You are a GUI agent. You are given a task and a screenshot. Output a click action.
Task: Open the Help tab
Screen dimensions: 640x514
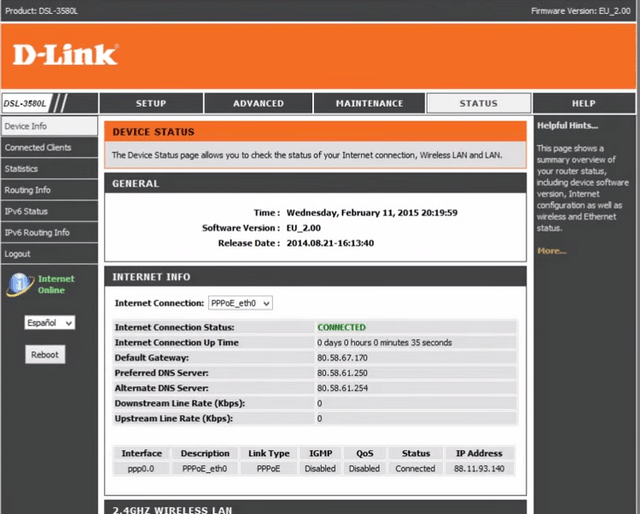pyautogui.click(x=584, y=103)
